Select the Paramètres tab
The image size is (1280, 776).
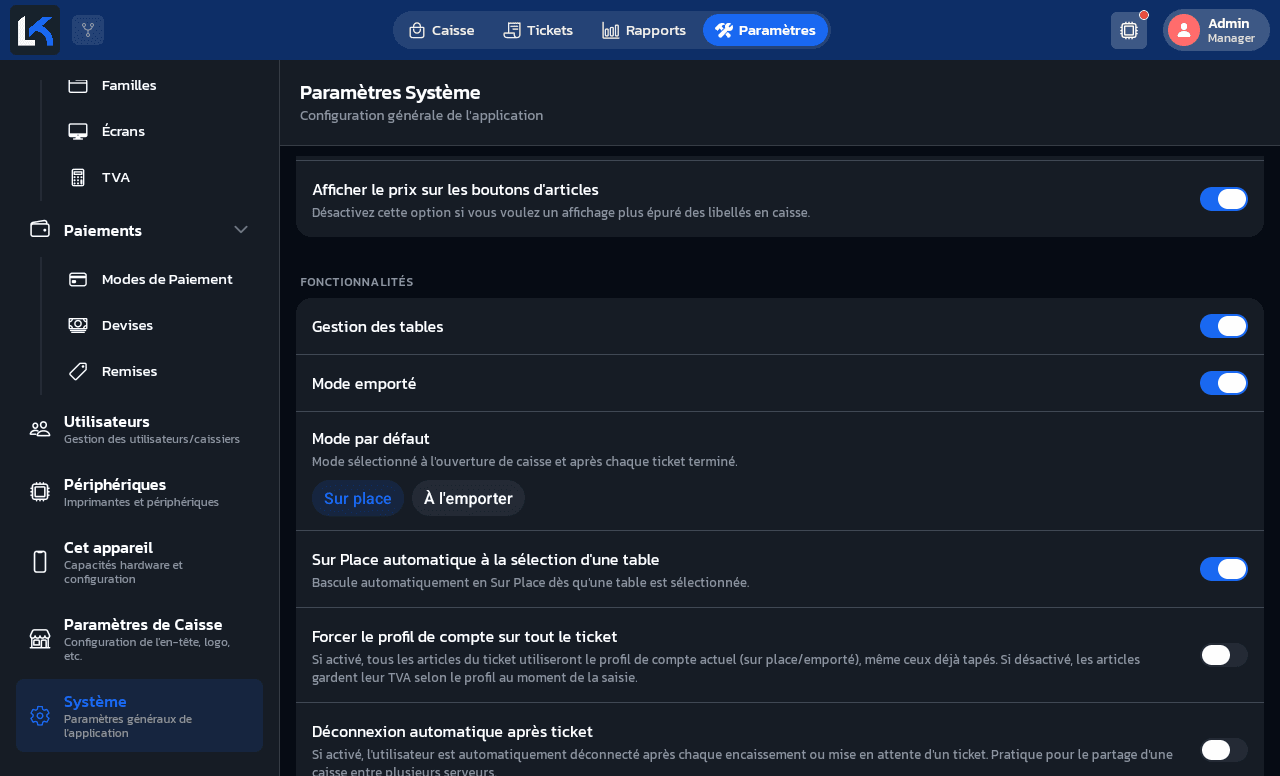pyautogui.click(x=765, y=30)
